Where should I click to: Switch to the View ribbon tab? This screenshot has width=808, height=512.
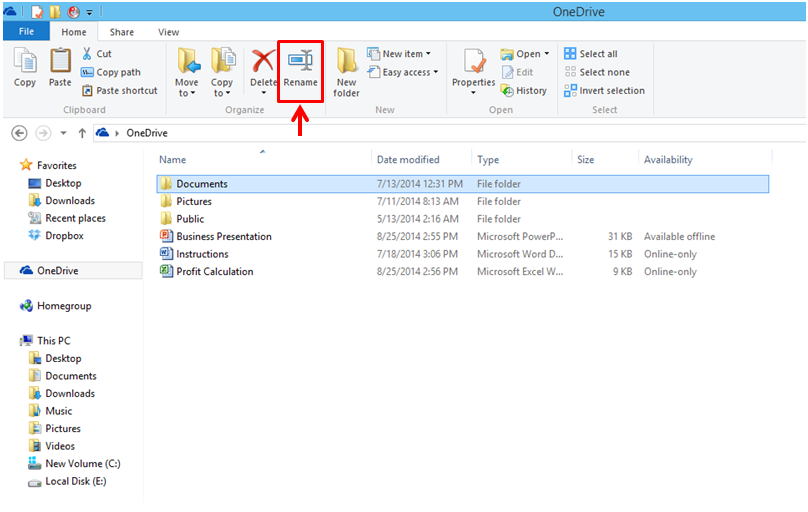[169, 32]
